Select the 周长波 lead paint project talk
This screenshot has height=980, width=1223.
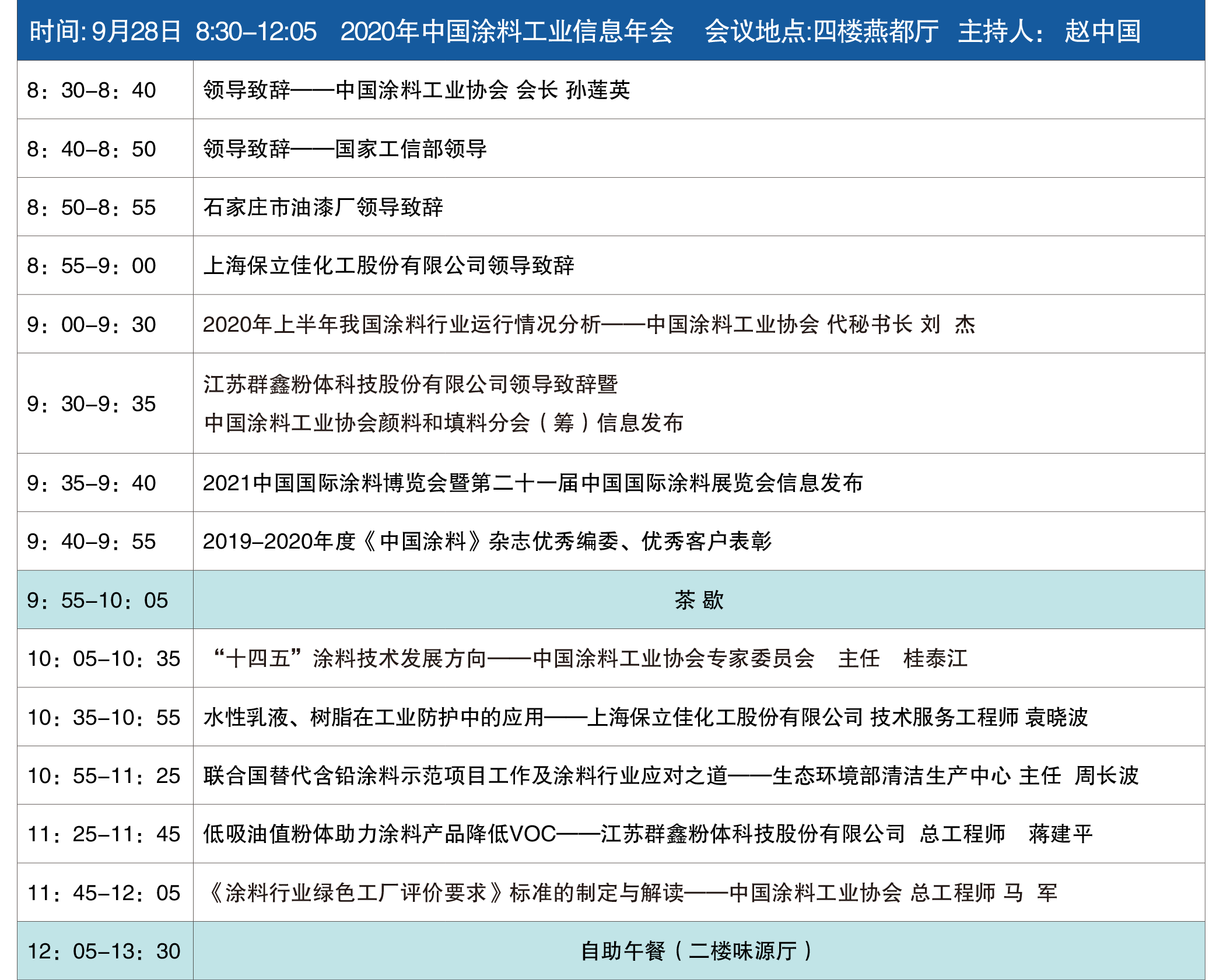(671, 776)
